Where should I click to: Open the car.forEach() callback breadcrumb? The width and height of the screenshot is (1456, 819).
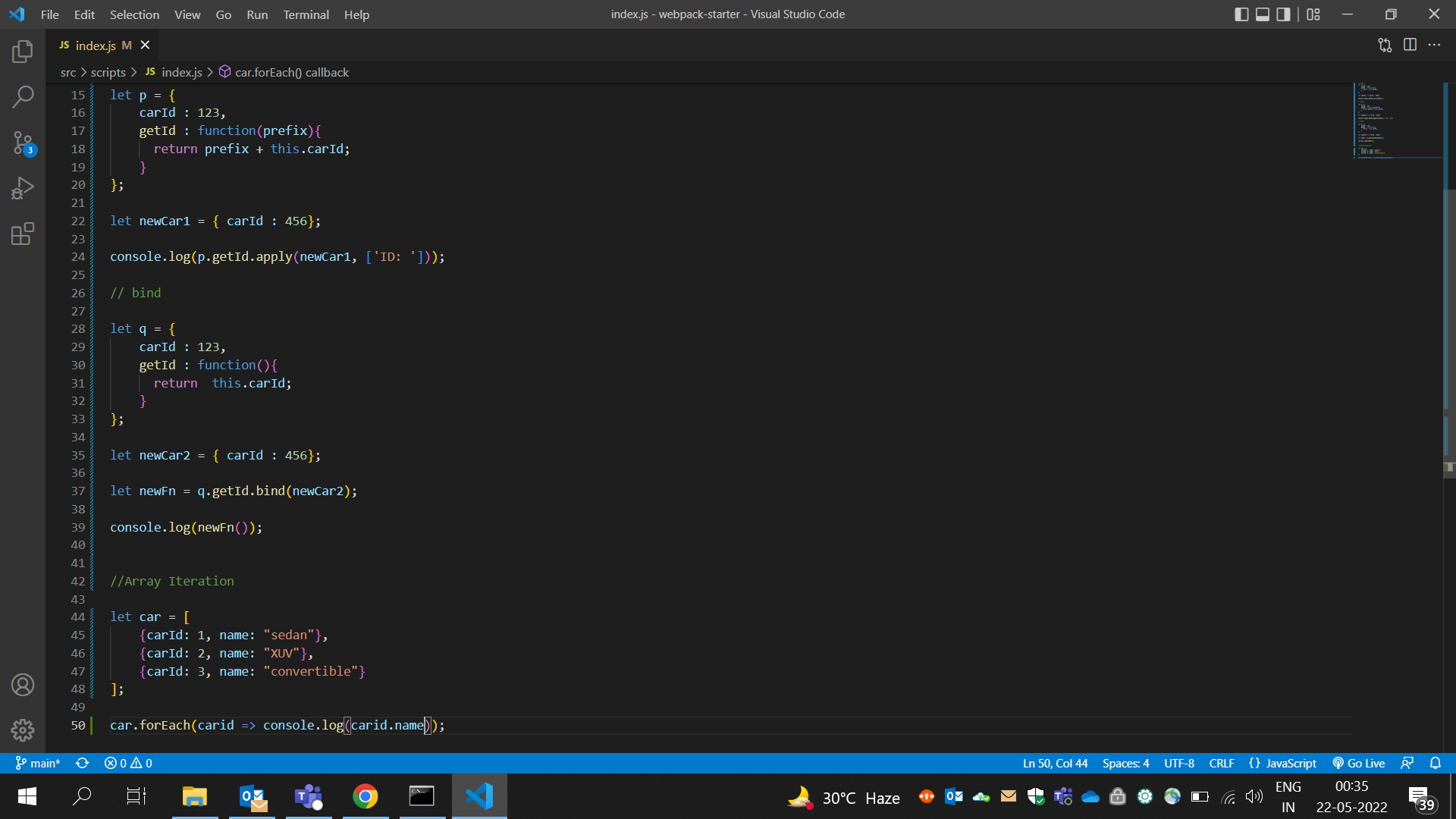(292, 72)
